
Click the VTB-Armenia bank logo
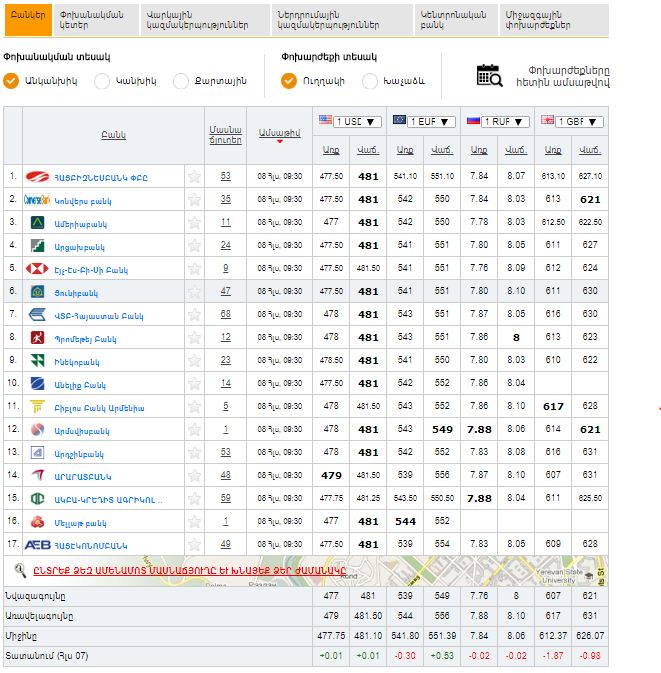tap(37, 314)
